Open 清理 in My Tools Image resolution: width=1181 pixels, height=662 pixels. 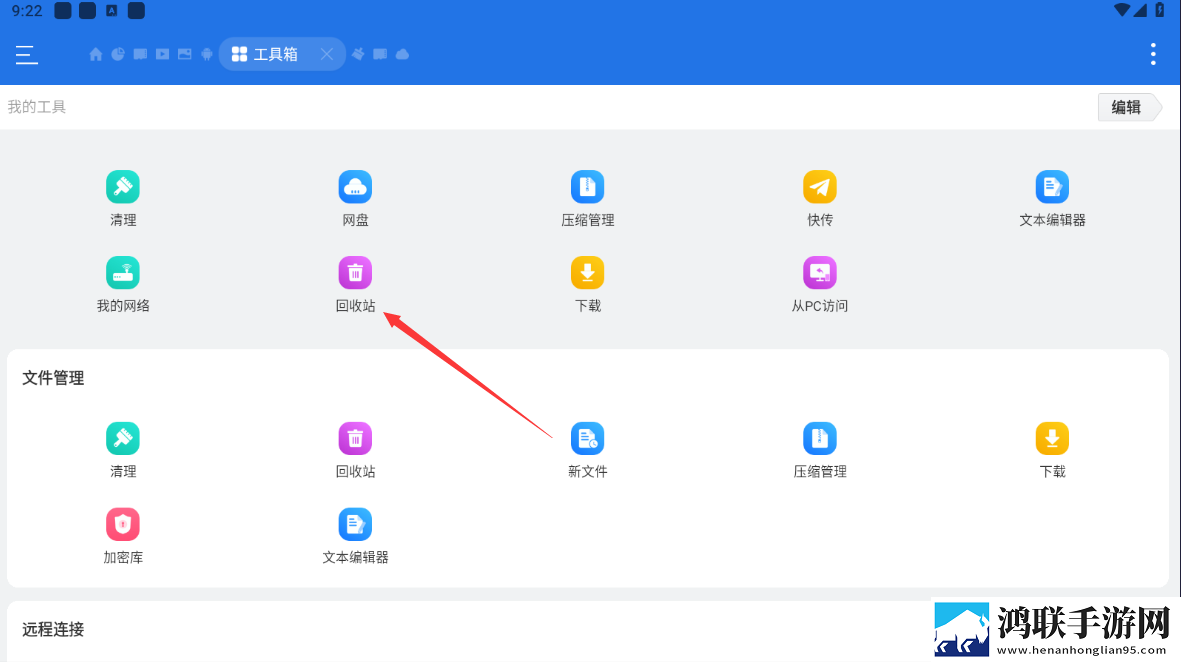[x=123, y=199]
